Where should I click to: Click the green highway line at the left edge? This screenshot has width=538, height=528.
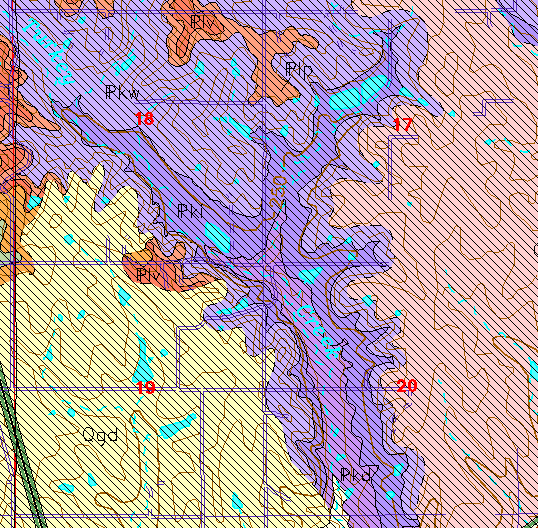17,446
